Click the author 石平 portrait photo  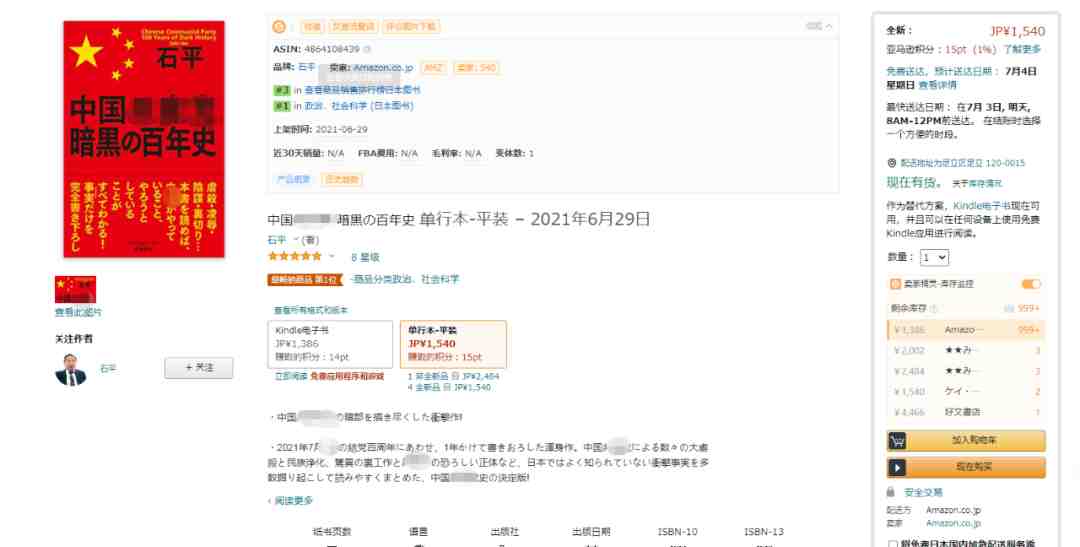point(71,369)
